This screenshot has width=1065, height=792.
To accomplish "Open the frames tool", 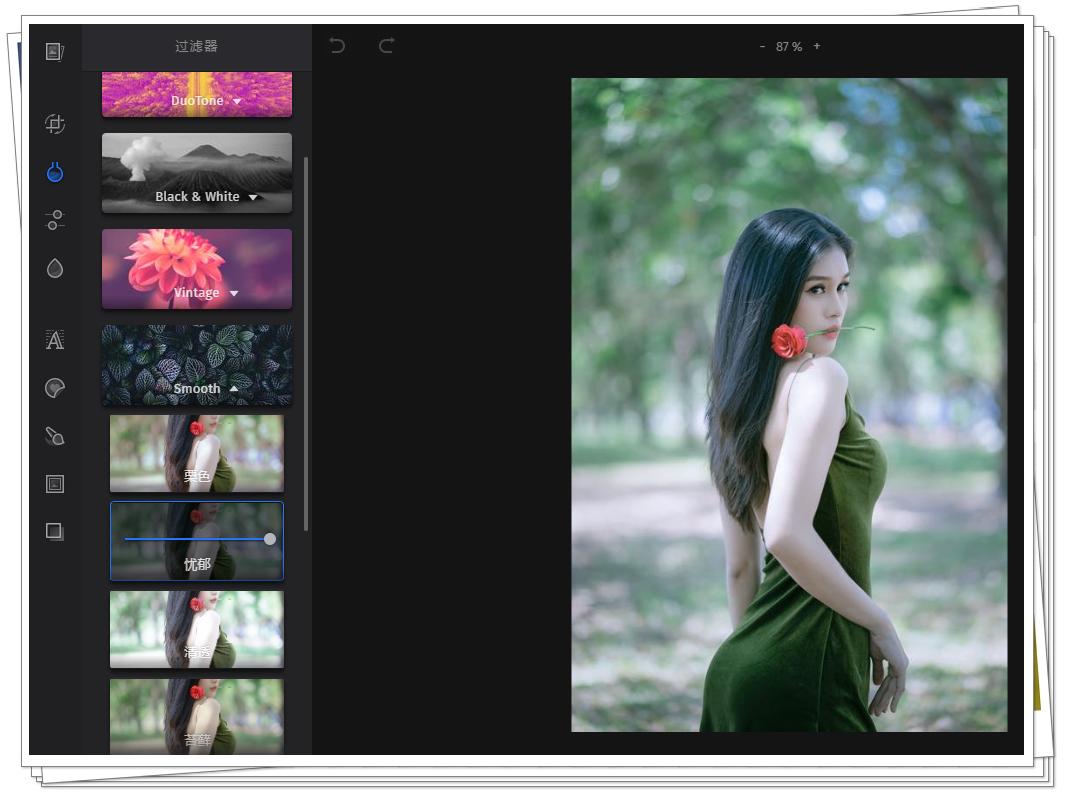I will [x=54, y=484].
